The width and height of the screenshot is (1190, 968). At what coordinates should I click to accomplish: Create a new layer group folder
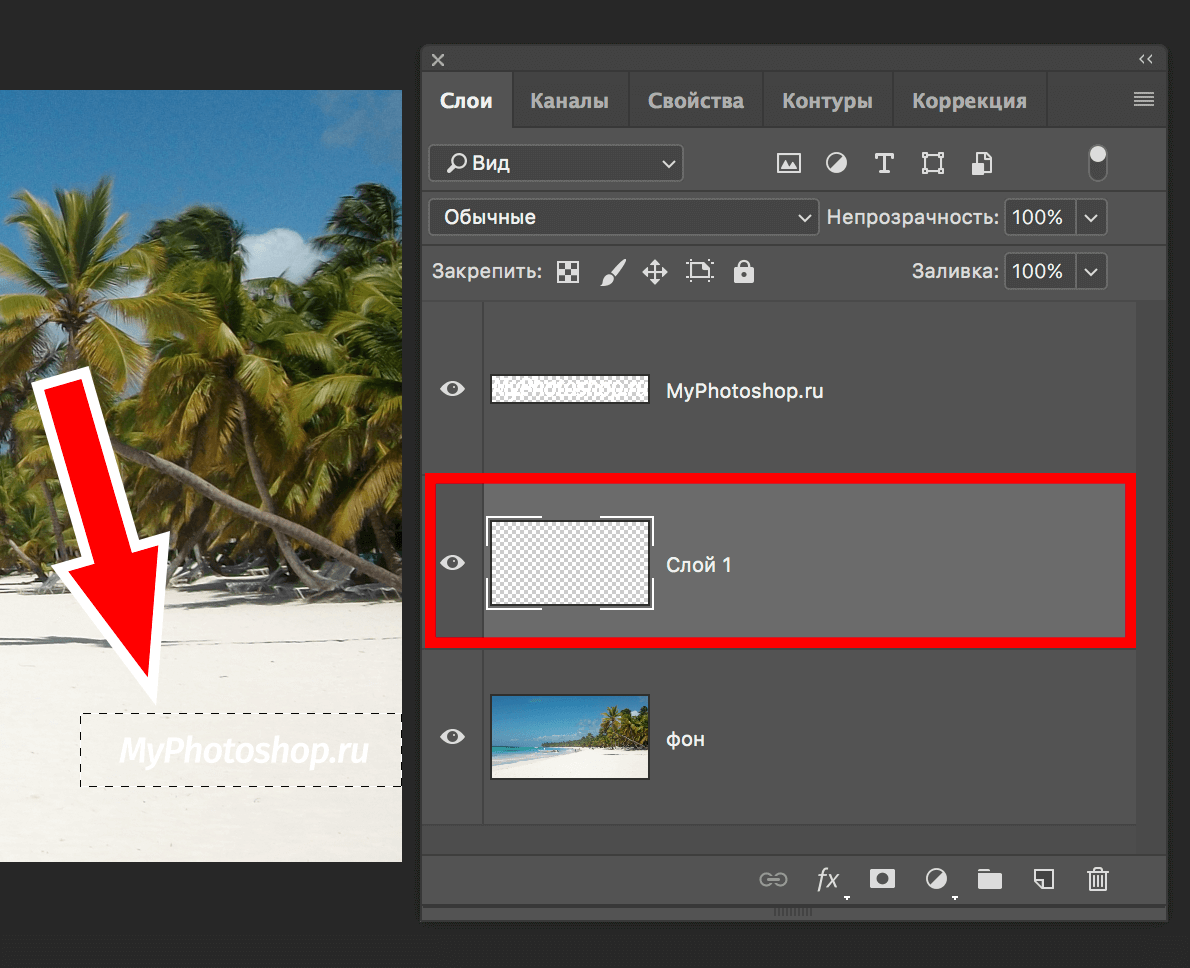pyautogui.click(x=989, y=879)
